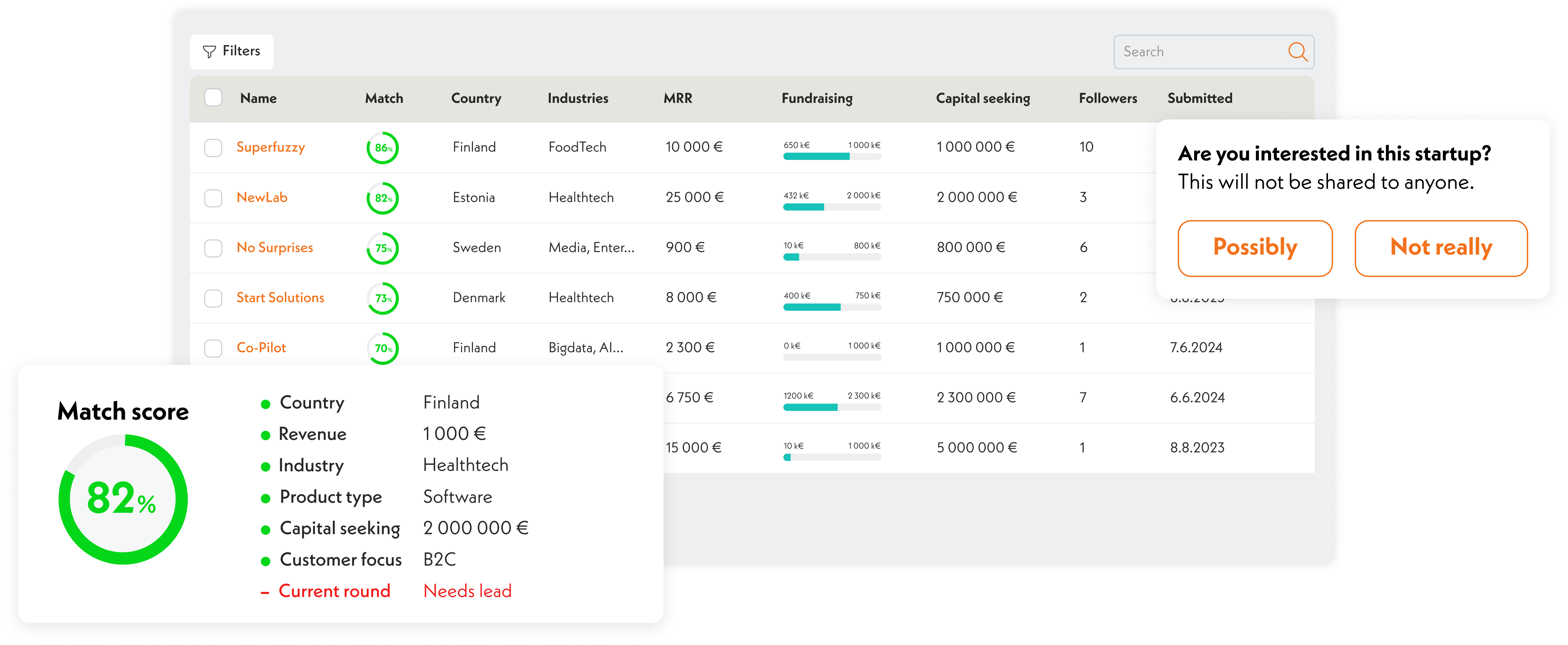Click No Surprises fundraising progress bar

(x=832, y=257)
